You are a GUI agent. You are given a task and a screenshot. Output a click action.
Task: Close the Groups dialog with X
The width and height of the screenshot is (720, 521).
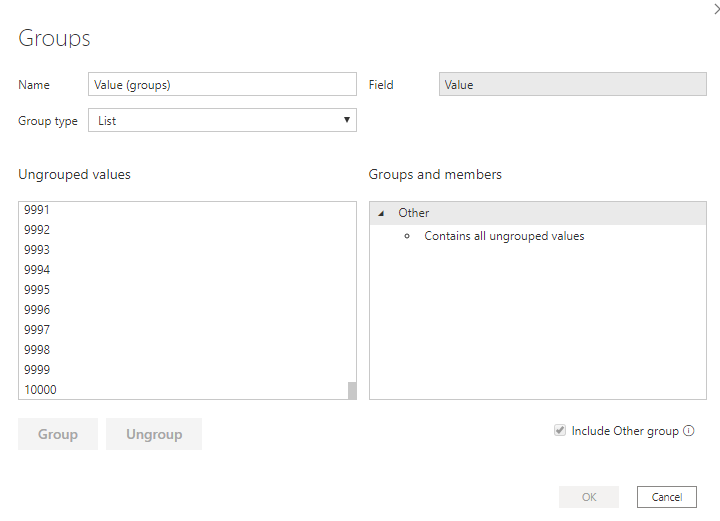click(x=717, y=9)
